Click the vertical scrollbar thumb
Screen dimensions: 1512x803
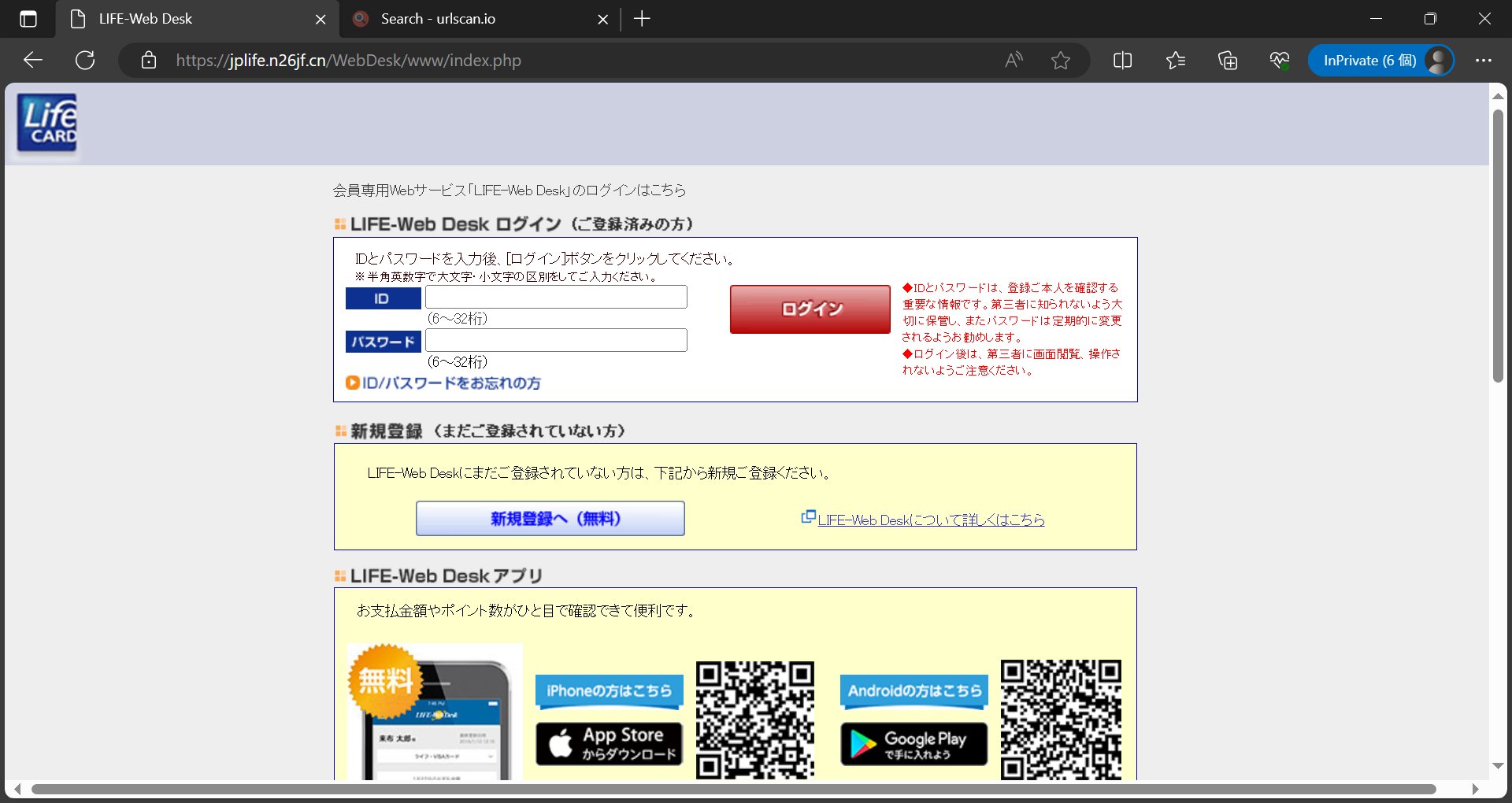(x=1498, y=246)
